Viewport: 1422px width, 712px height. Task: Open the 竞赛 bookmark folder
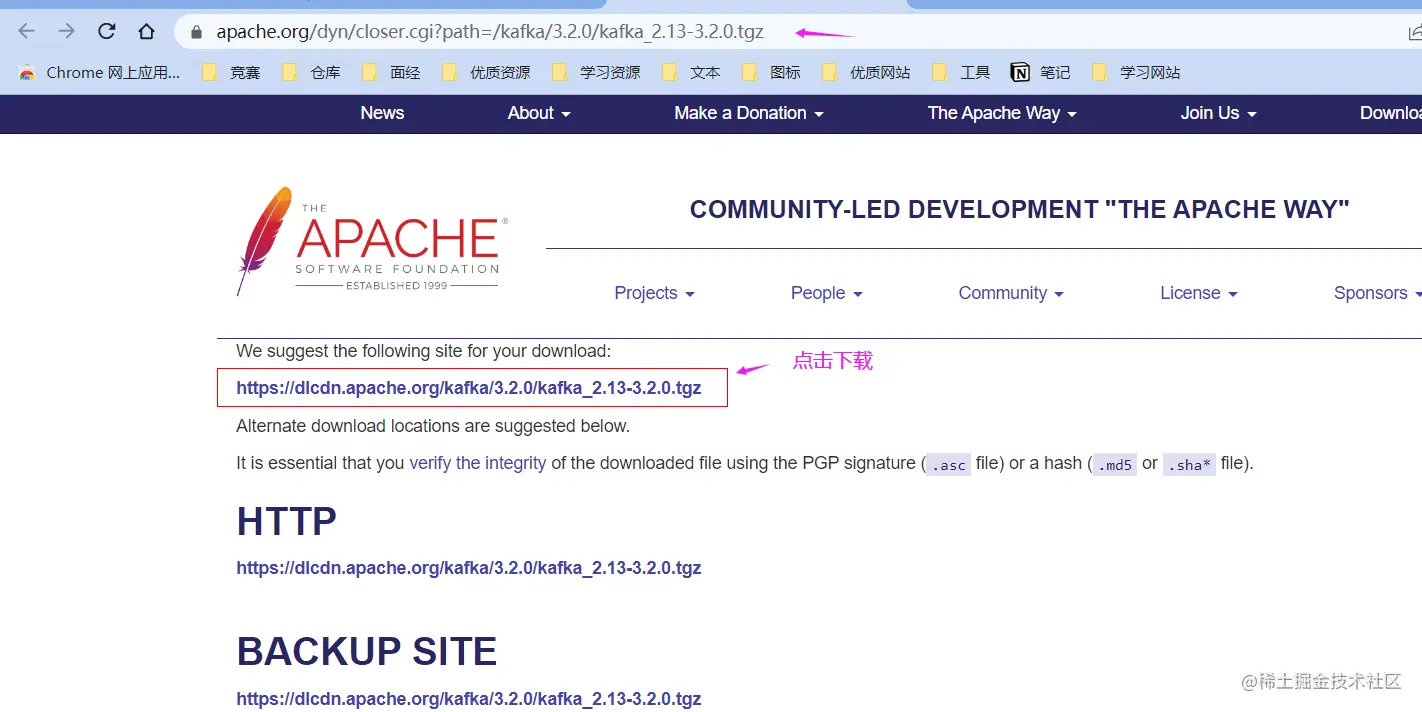[231, 72]
